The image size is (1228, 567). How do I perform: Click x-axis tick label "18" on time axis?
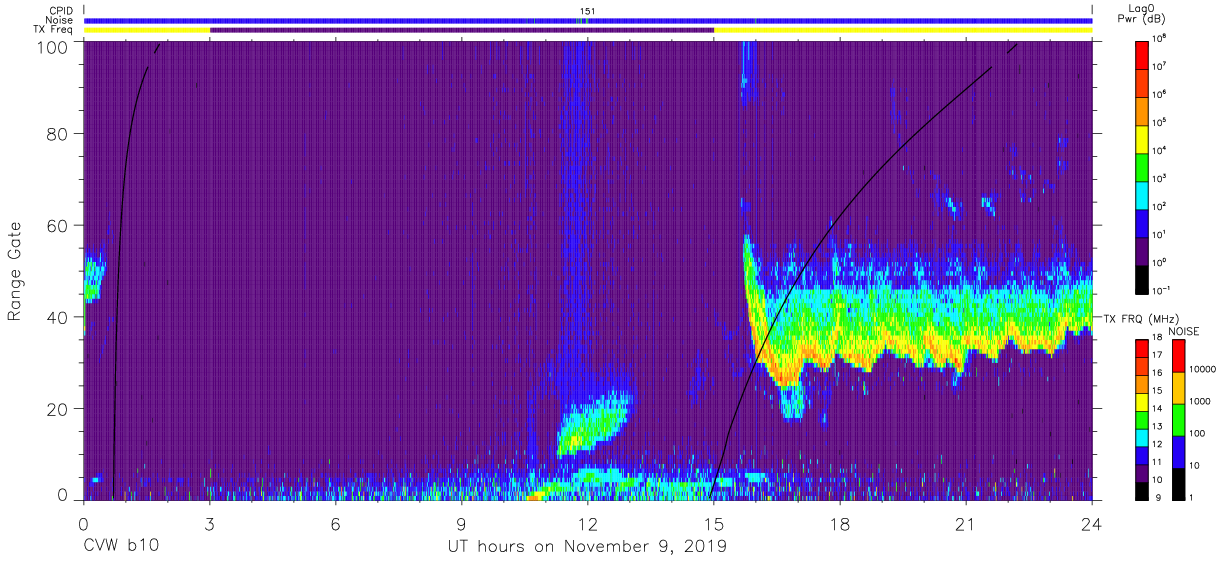(x=840, y=523)
